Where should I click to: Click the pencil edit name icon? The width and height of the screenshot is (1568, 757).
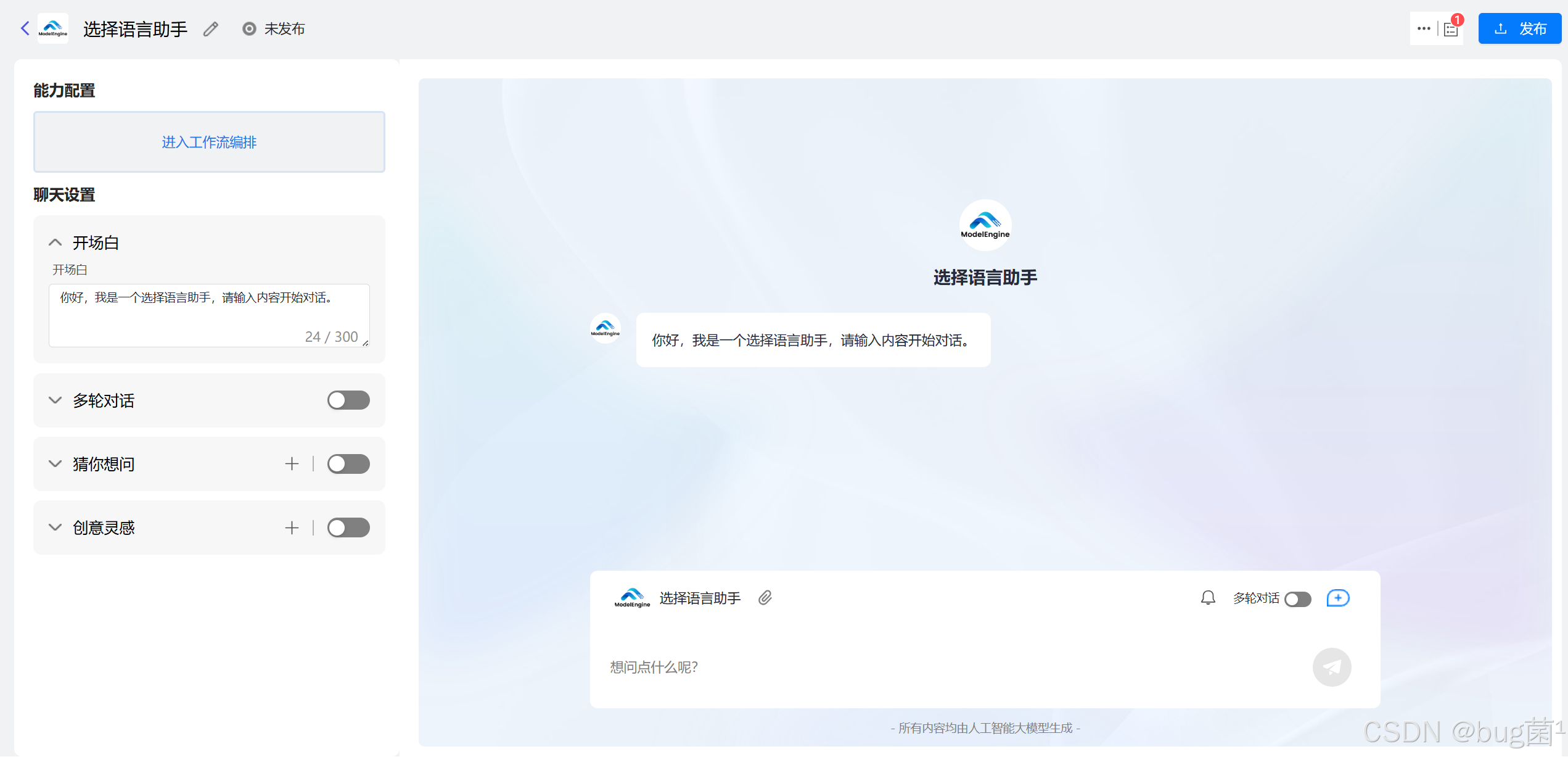click(x=211, y=29)
